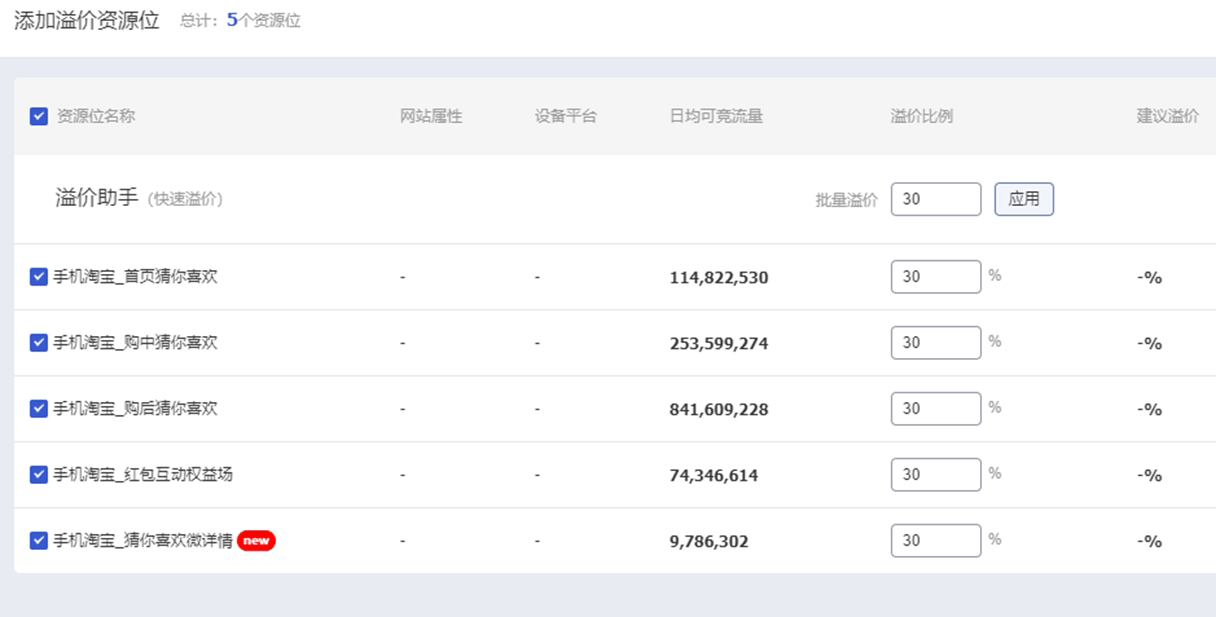Uncheck the 手机淘宝_购中猜你喜欢 checkbox
This screenshot has height=617, width=1216.
[x=39, y=343]
